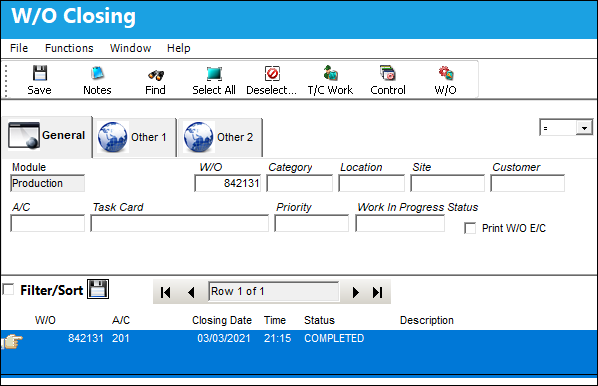Click the Status column header
Viewport: 598px width, 386px height.
point(319,320)
